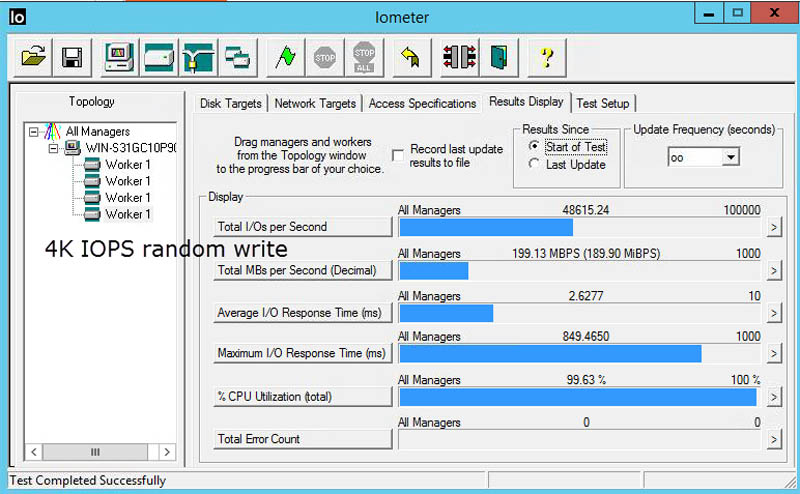
Task: Start a new manager icon
Action: (x=119, y=57)
